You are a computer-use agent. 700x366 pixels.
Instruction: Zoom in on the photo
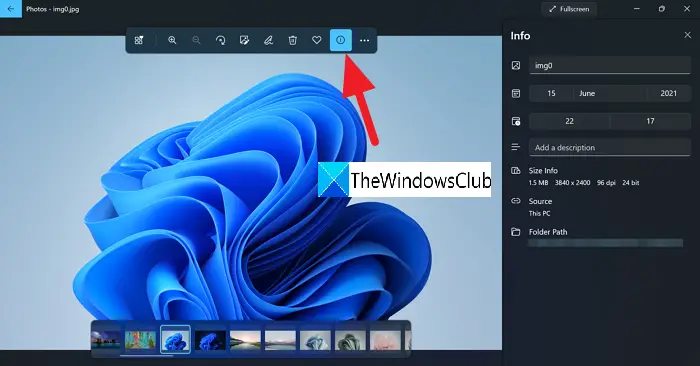click(172, 40)
